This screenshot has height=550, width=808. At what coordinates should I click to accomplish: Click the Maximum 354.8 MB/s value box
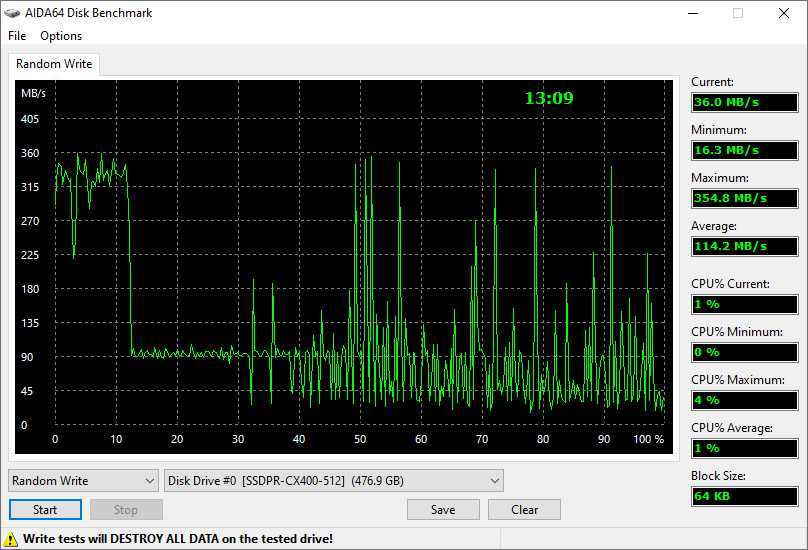tap(744, 198)
